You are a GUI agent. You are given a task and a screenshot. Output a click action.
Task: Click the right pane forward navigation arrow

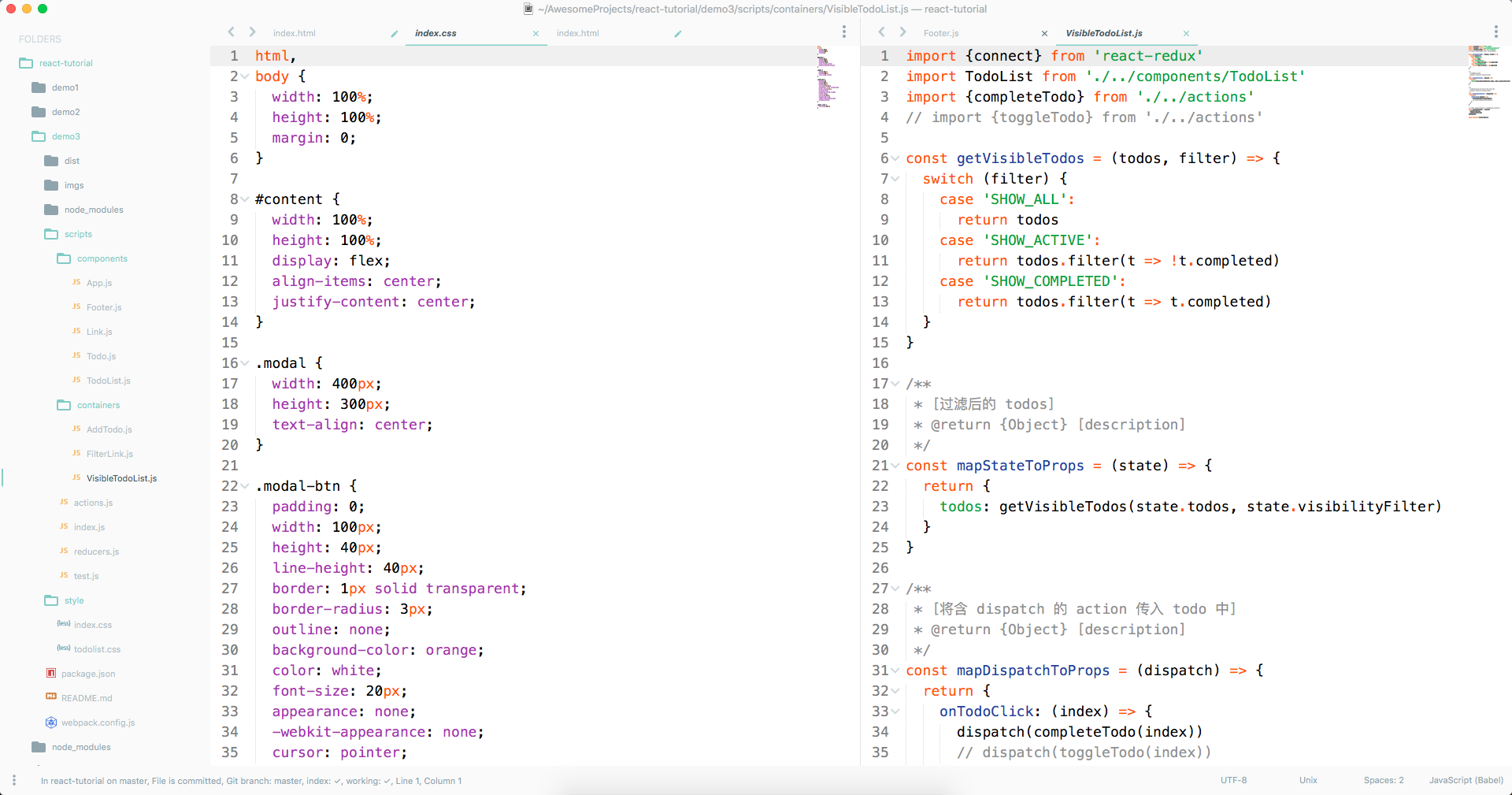tap(902, 32)
